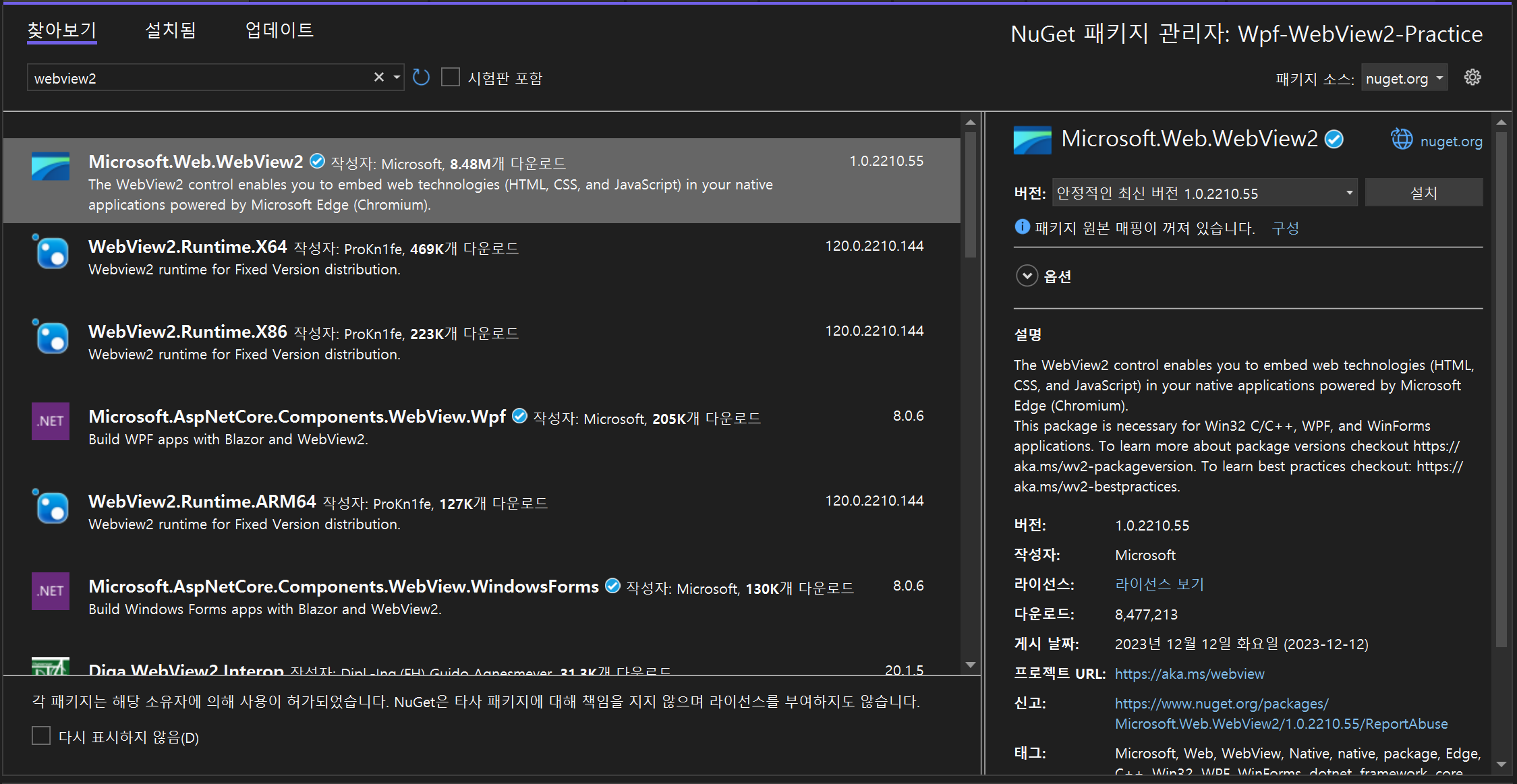Screen dimensions: 1517x784
Task: Click the info icon about package source mapping
Action: click(1021, 227)
